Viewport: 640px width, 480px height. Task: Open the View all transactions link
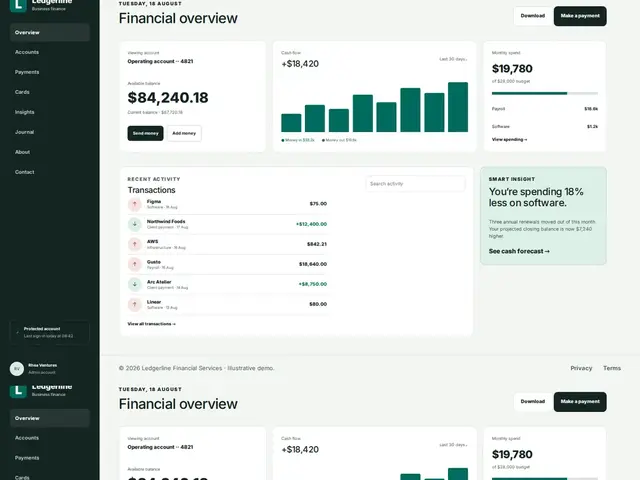[x=151, y=324]
